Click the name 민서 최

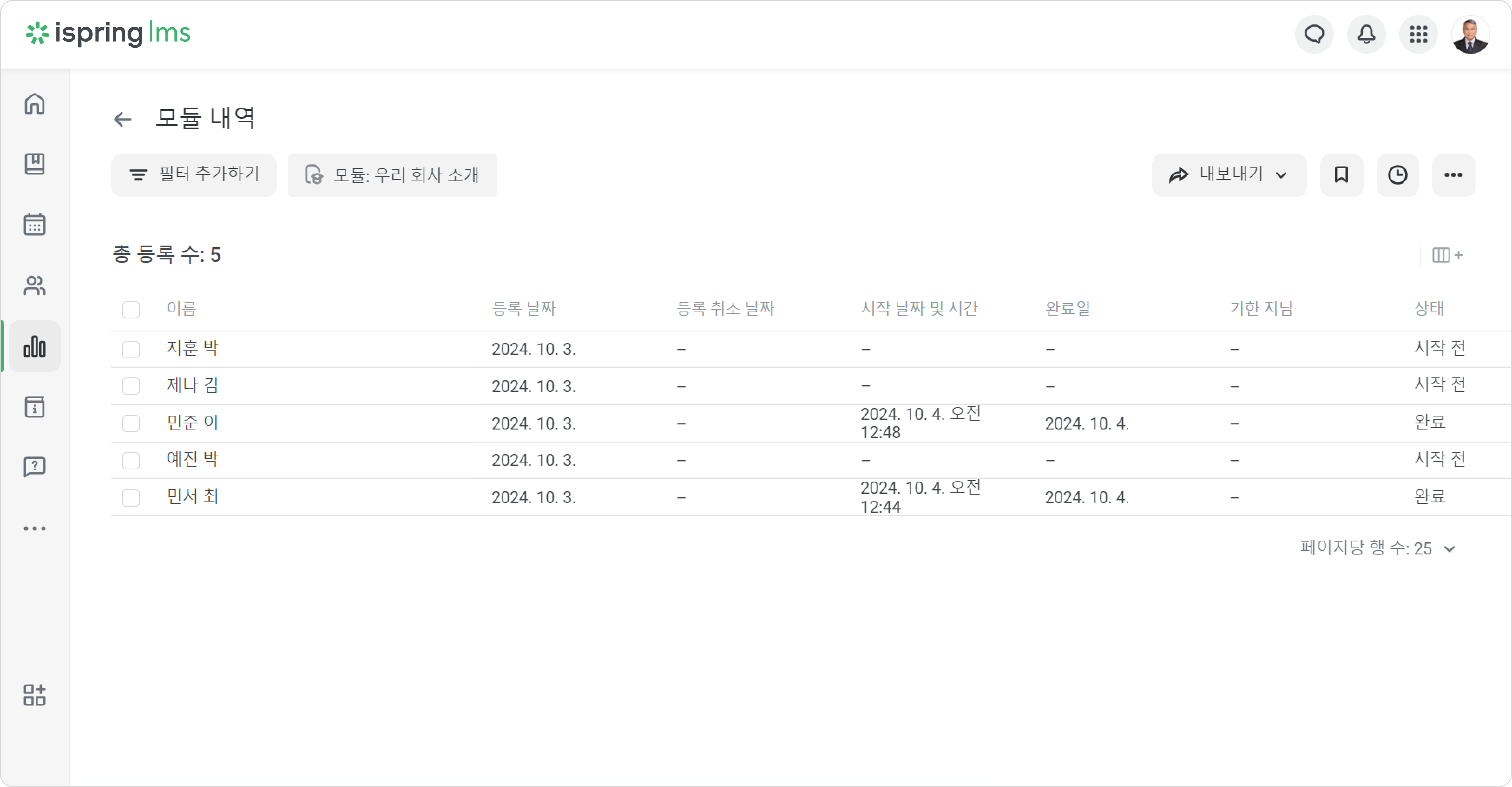coord(192,497)
